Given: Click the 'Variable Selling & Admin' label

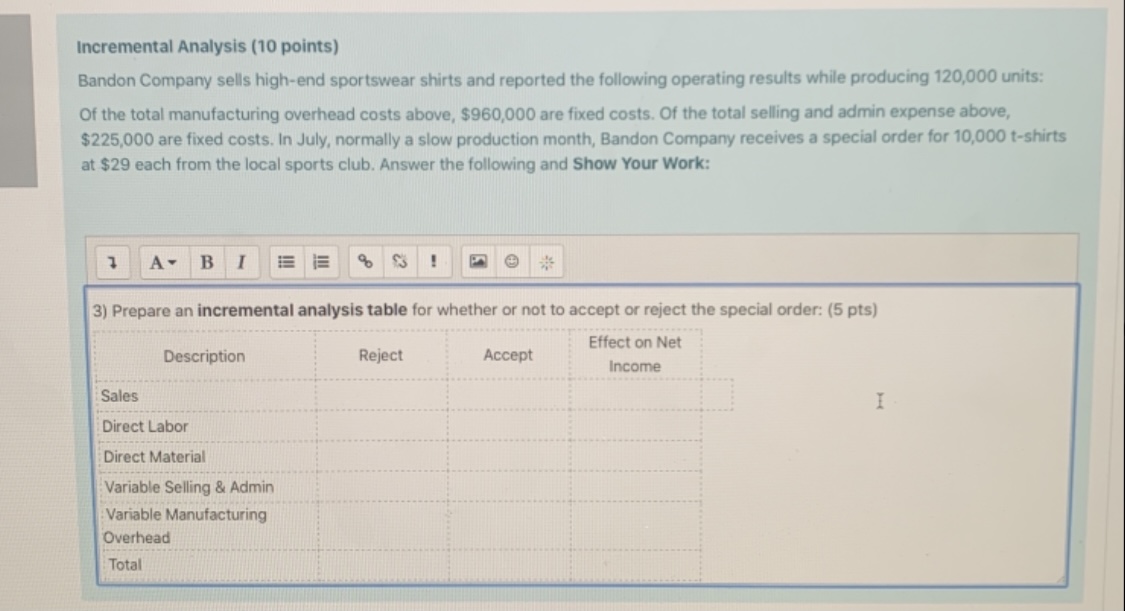Looking at the screenshot, I should 189,487.
